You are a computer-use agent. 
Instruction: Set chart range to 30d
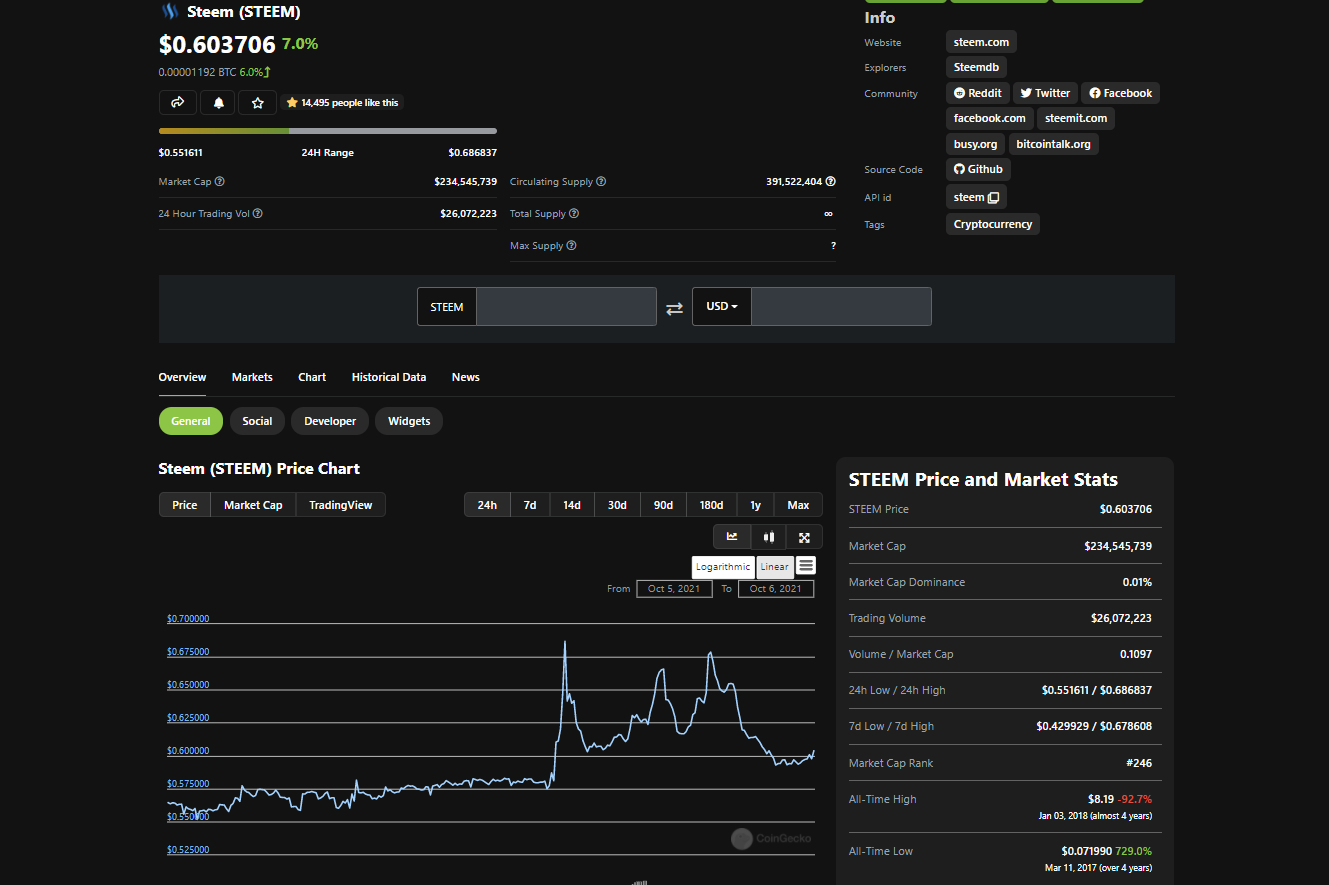click(x=617, y=505)
